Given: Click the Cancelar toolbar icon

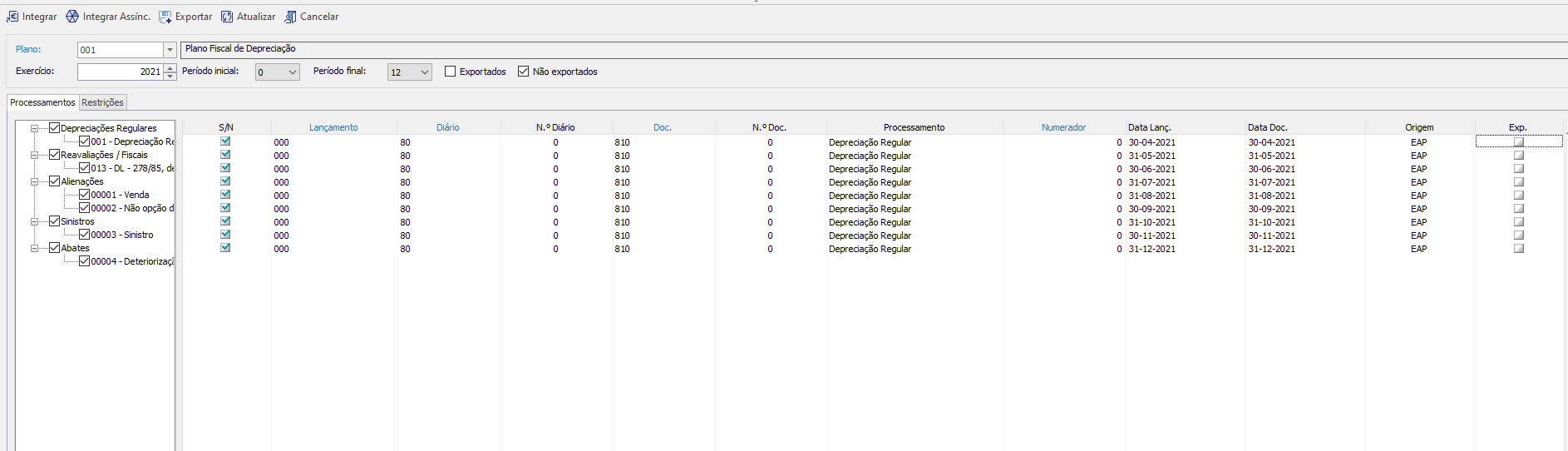Looking at the screenshot, I should tap(290, 17).
